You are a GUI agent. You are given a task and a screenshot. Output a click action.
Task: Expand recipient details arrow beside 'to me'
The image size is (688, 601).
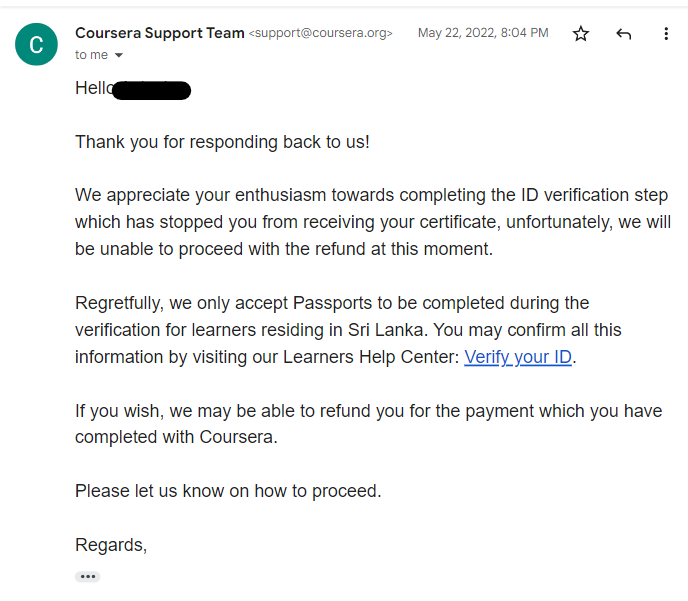pyautogui.click(x=118, y=55)
